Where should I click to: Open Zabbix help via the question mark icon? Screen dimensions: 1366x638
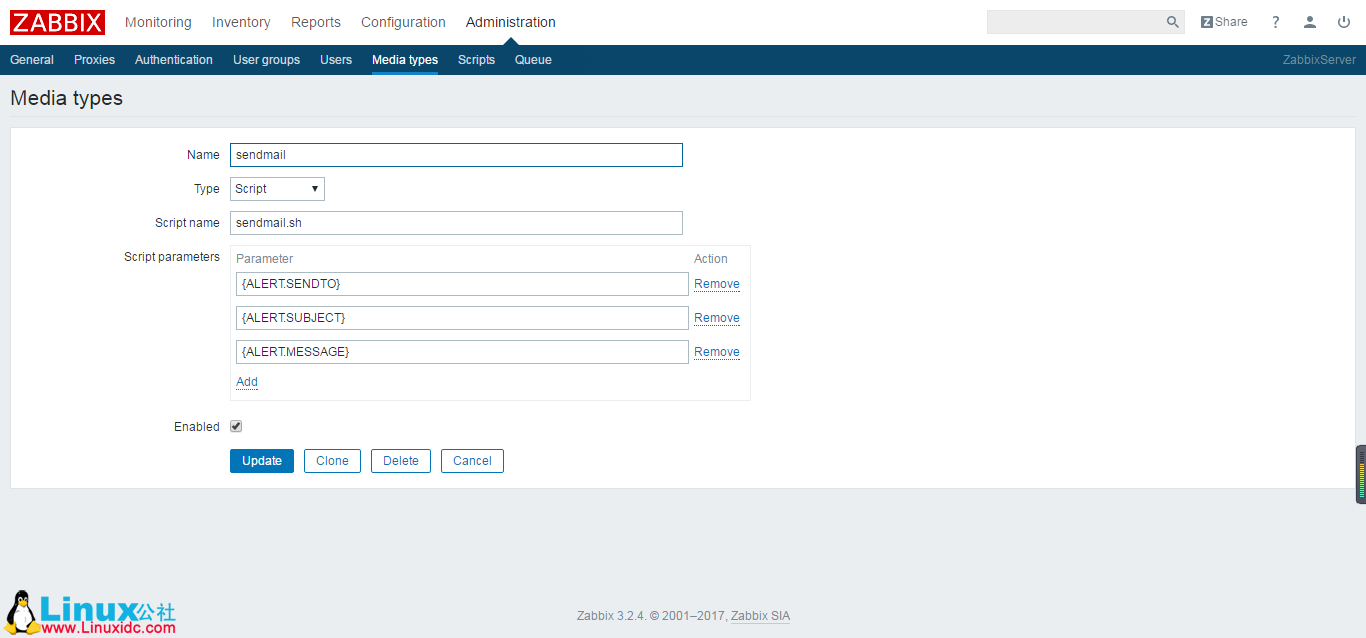click(x=1275, y=21)
